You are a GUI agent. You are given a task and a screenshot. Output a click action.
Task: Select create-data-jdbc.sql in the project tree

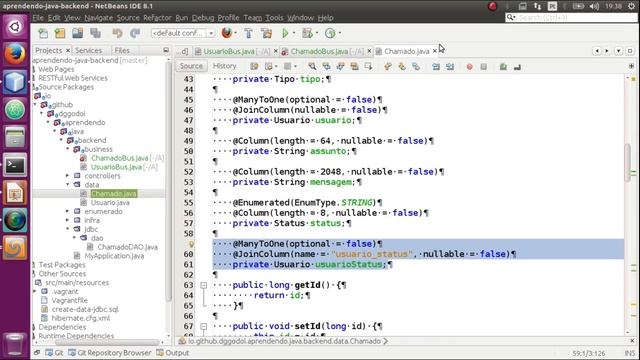85,309
